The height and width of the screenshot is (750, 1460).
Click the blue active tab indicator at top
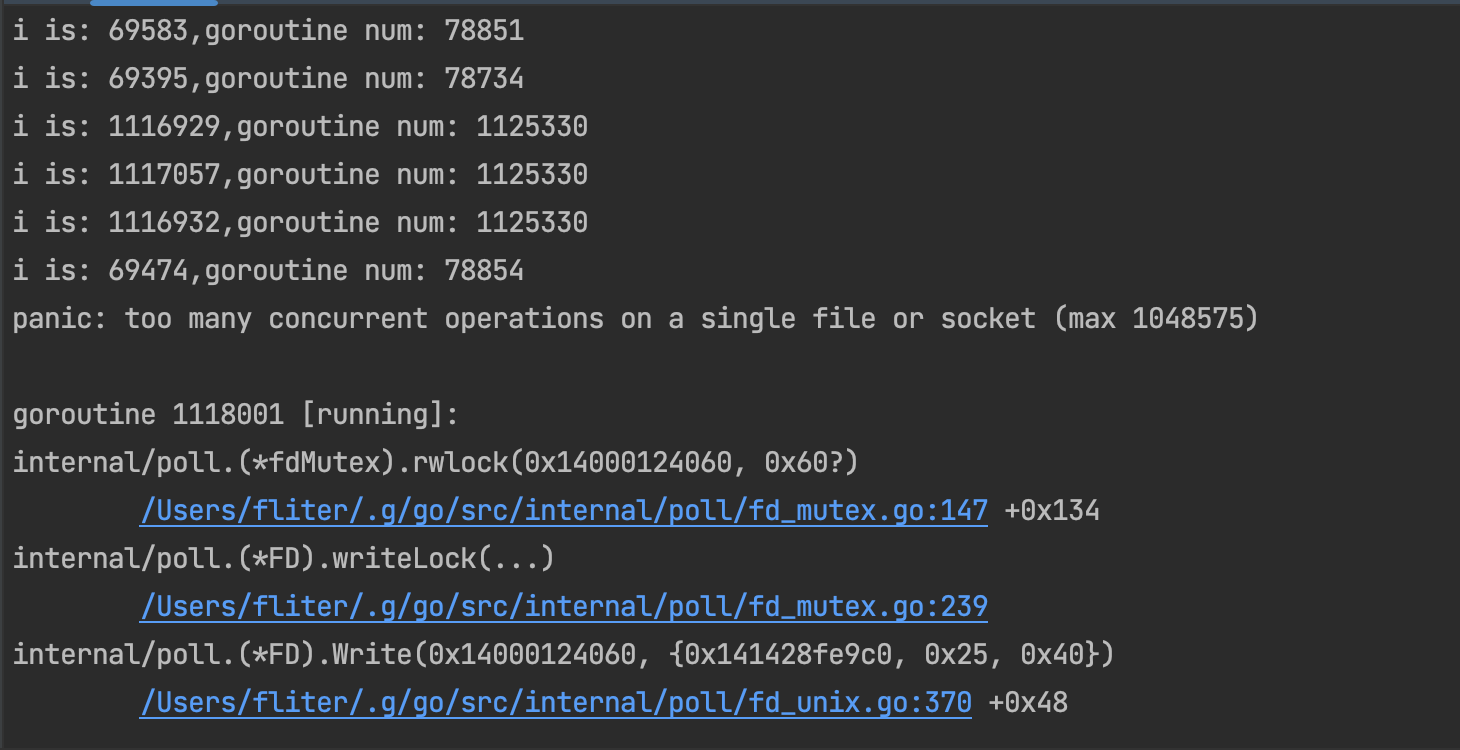140,2
